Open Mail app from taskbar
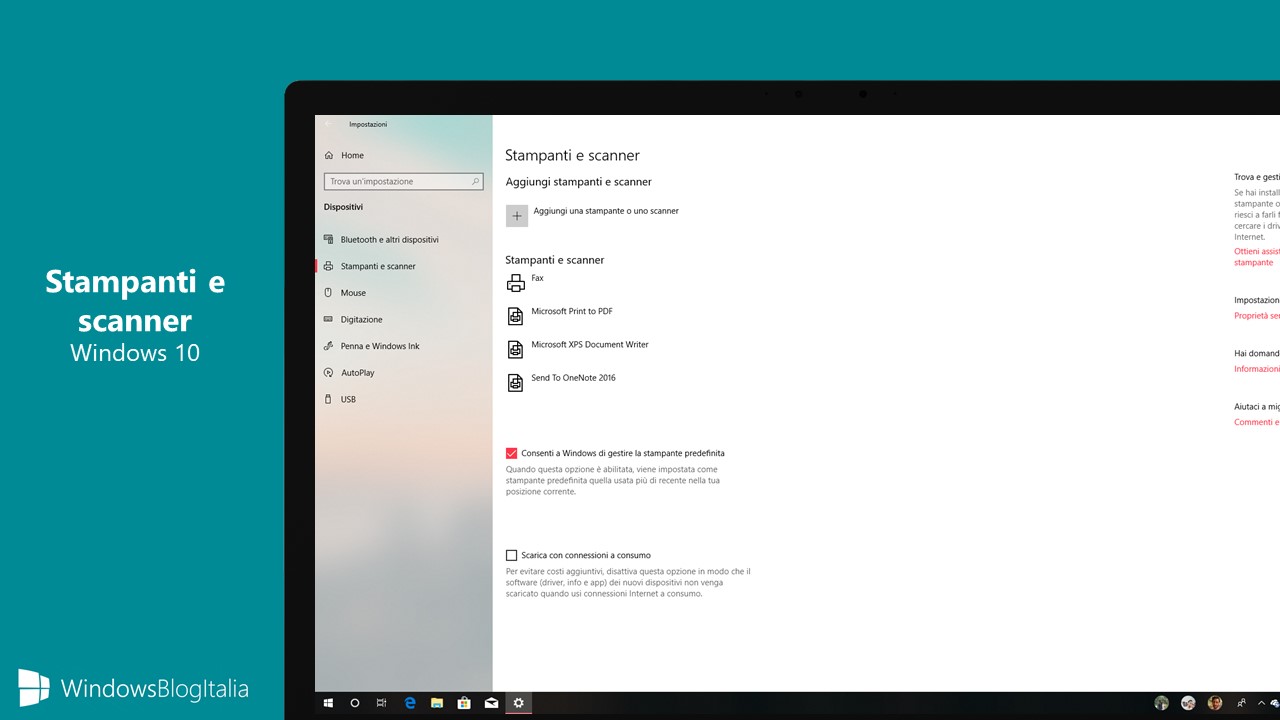The height and width of the screenshot is (720, 1280). click(x=491, y=703)
